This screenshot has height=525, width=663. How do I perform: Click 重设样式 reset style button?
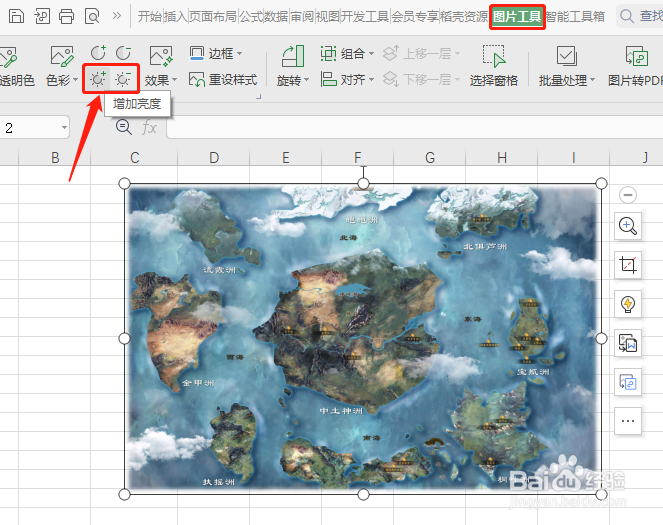223,79
